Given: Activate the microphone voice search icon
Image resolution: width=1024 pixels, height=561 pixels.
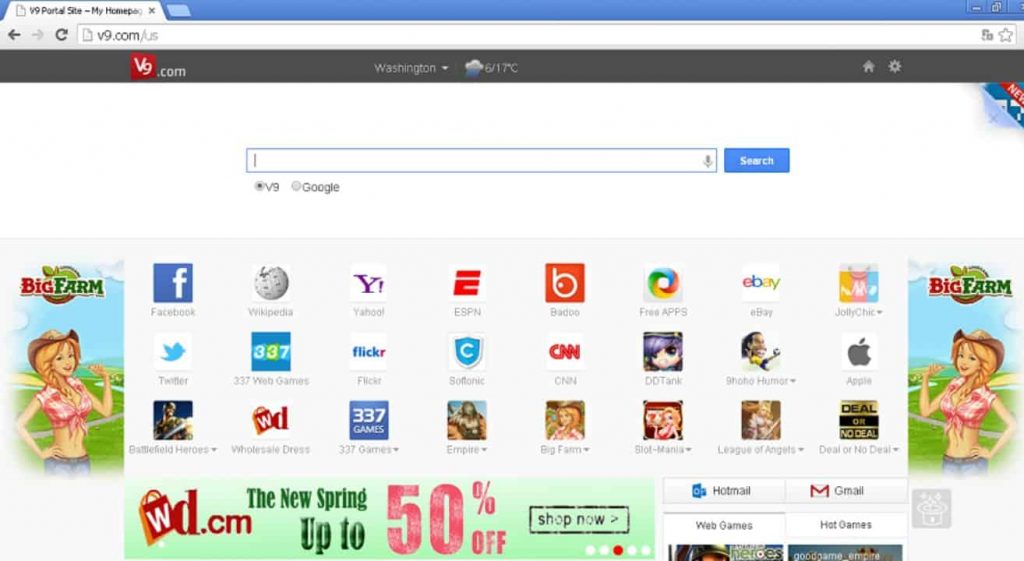Looking at the screenshot, I should click(x=707, y=161).
